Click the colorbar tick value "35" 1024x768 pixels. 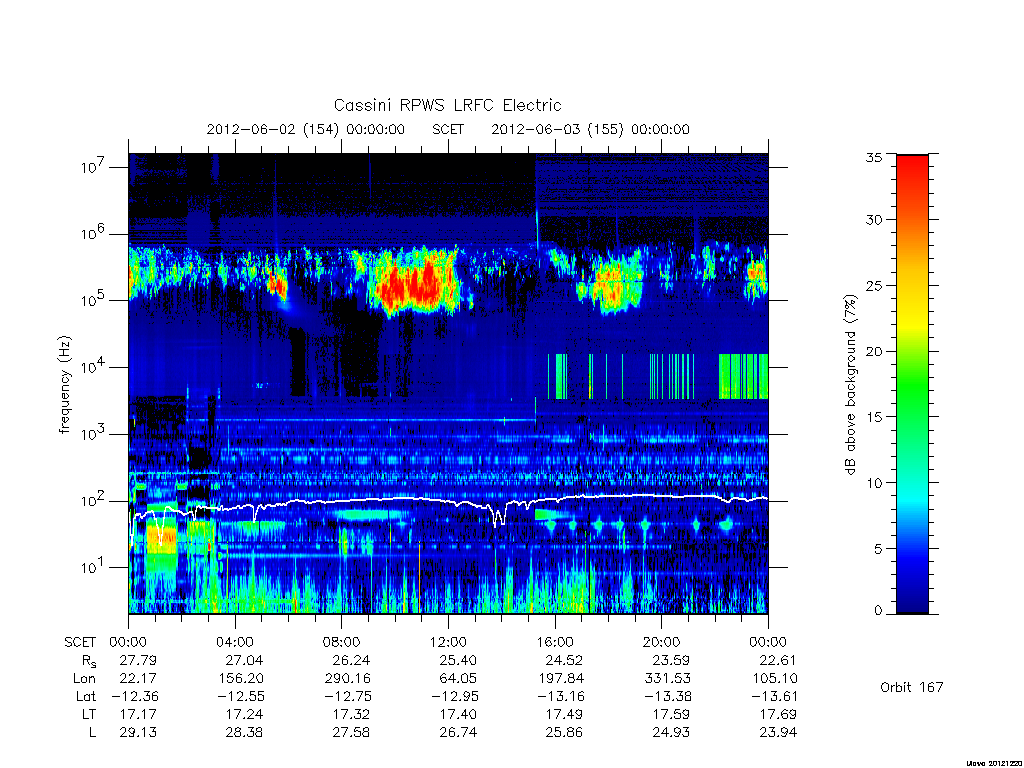(x=873, y=157)
